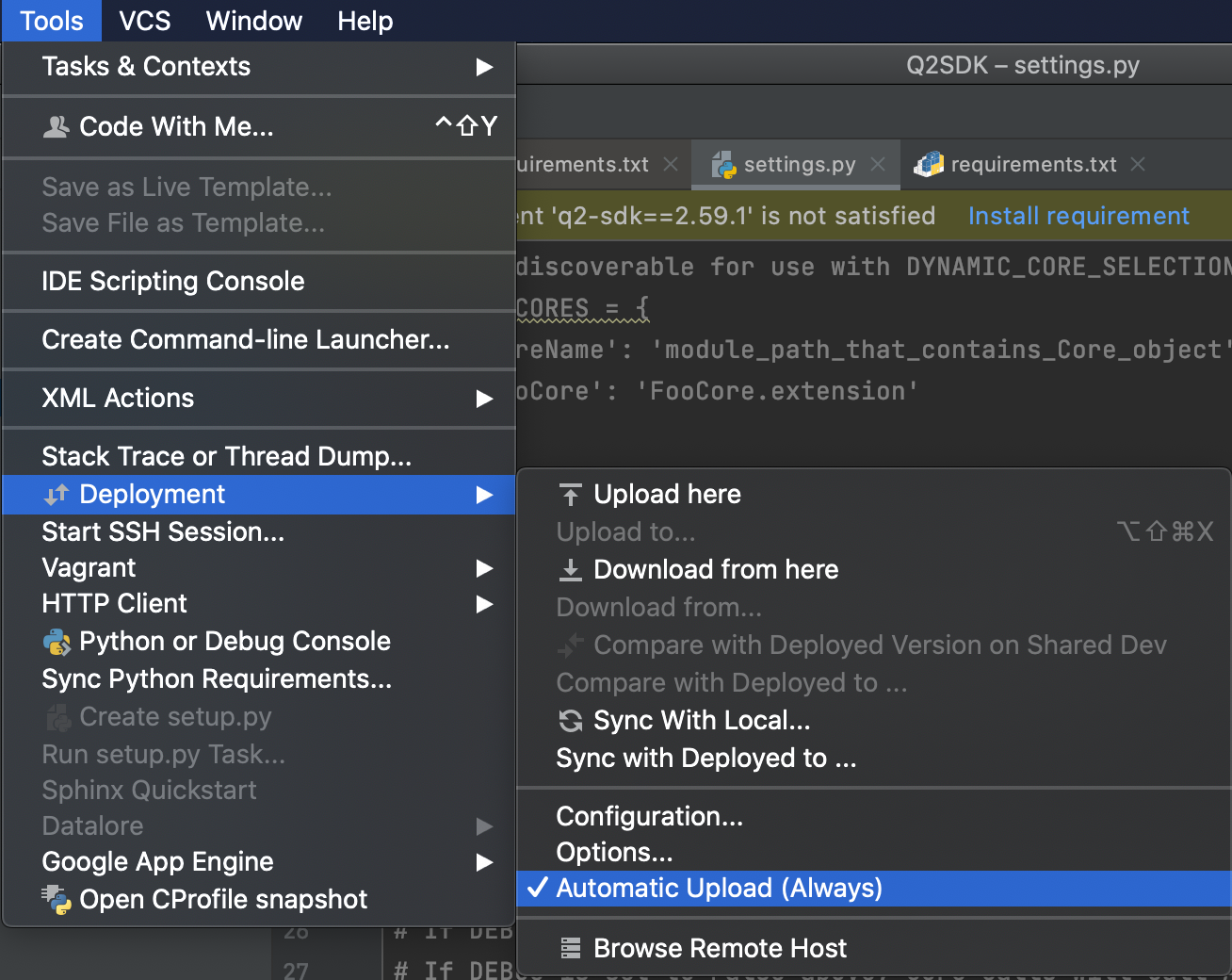Select Upload here in Deployment submenu
This screenshot has height=980, width=1232.
(874, 494)
